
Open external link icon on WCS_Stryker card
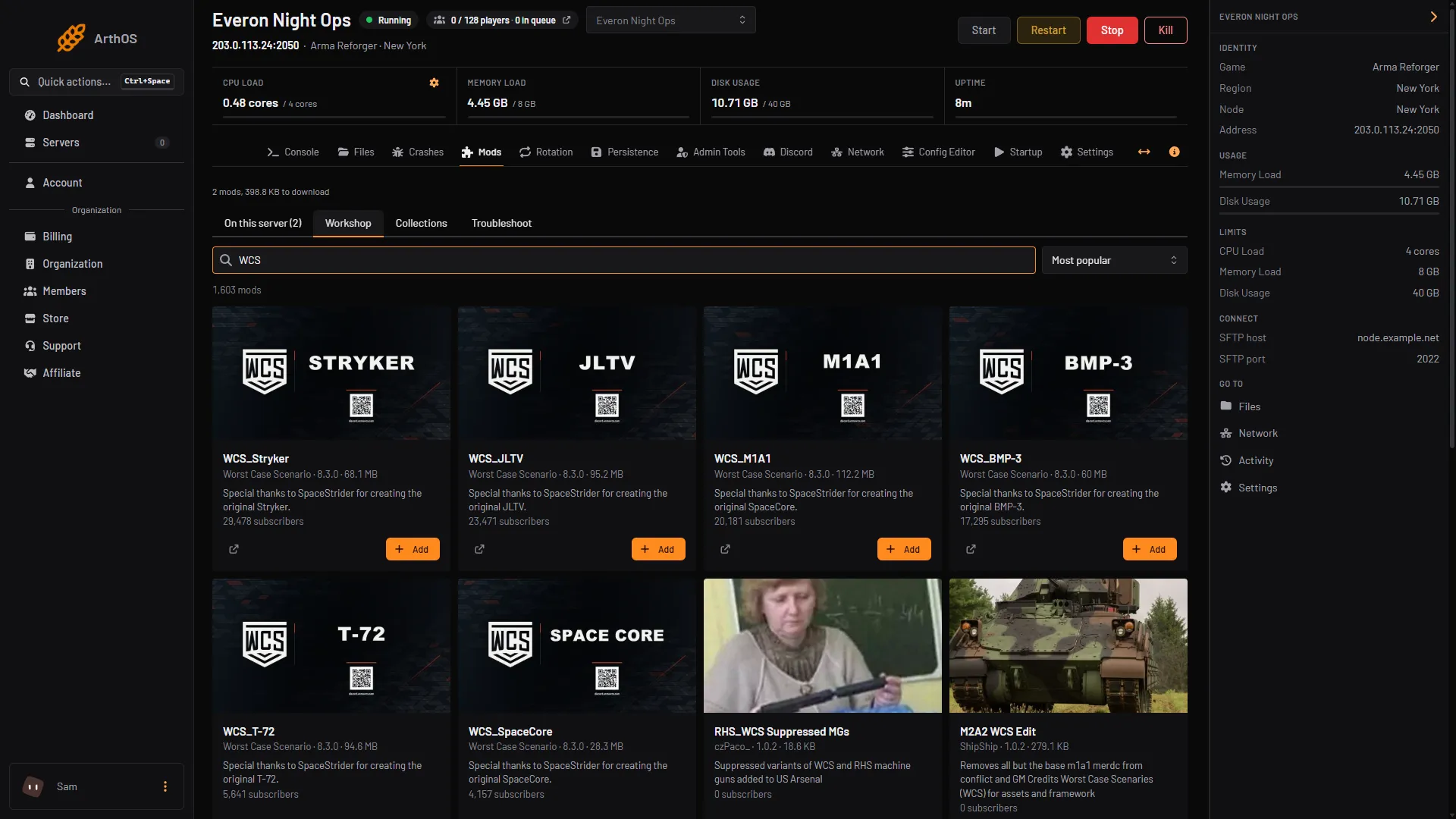234,549
